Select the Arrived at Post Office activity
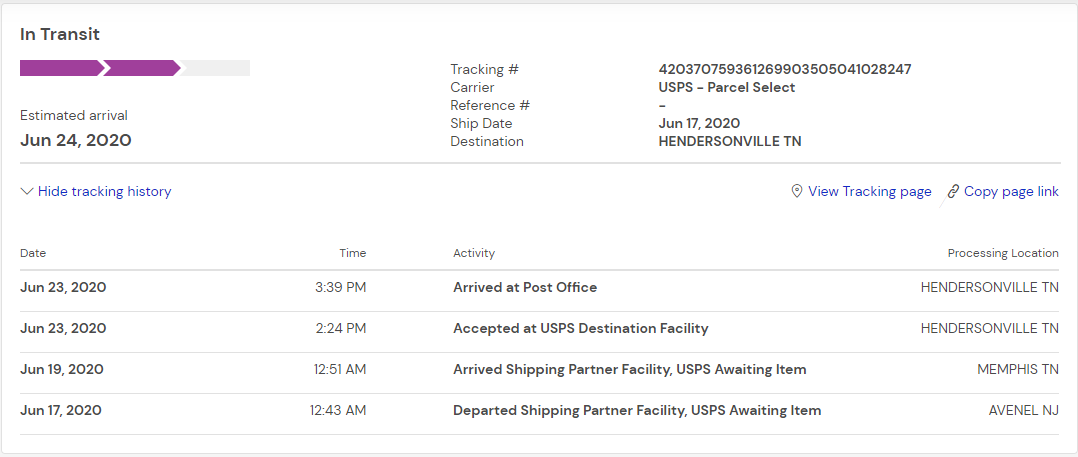 pos(524,287)
